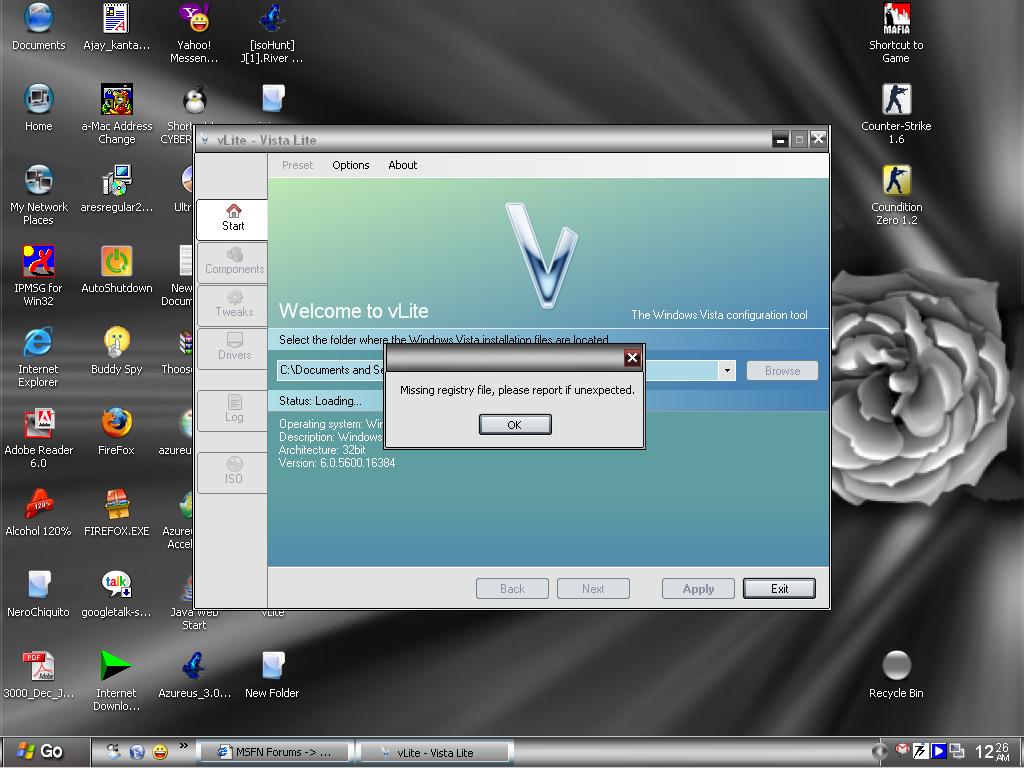
Task: Show the Log tab in vLite
Action: (232, 410)
